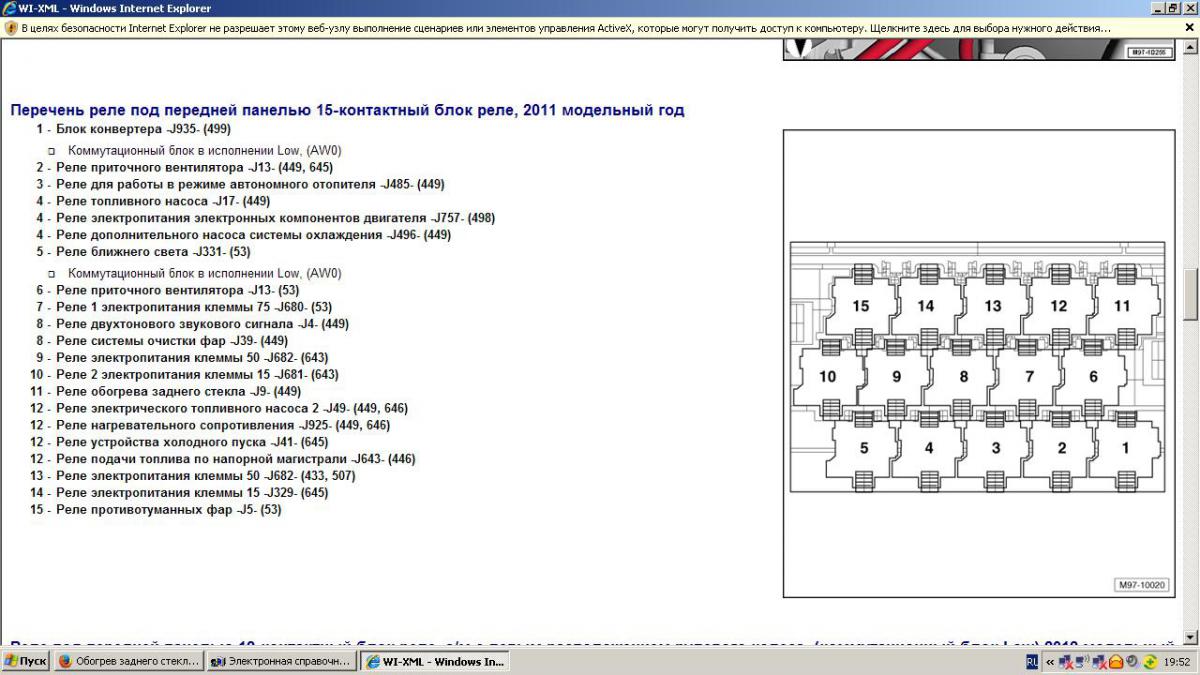Switch to the Firefox window 'Обогрев заднего стекл...'
1200x675 pixels.
(129, 661)
